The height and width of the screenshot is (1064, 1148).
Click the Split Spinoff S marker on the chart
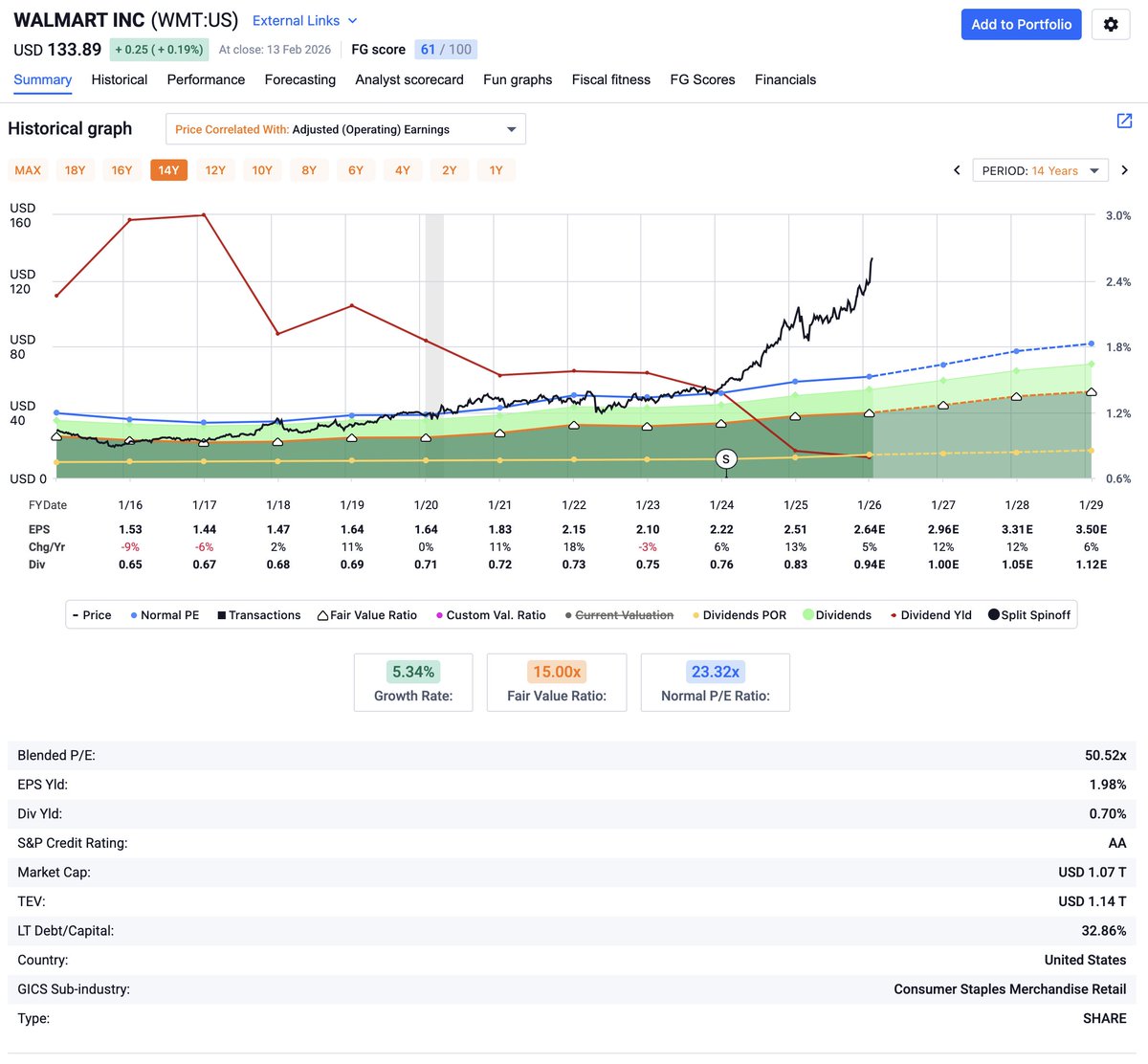[727, 459]
